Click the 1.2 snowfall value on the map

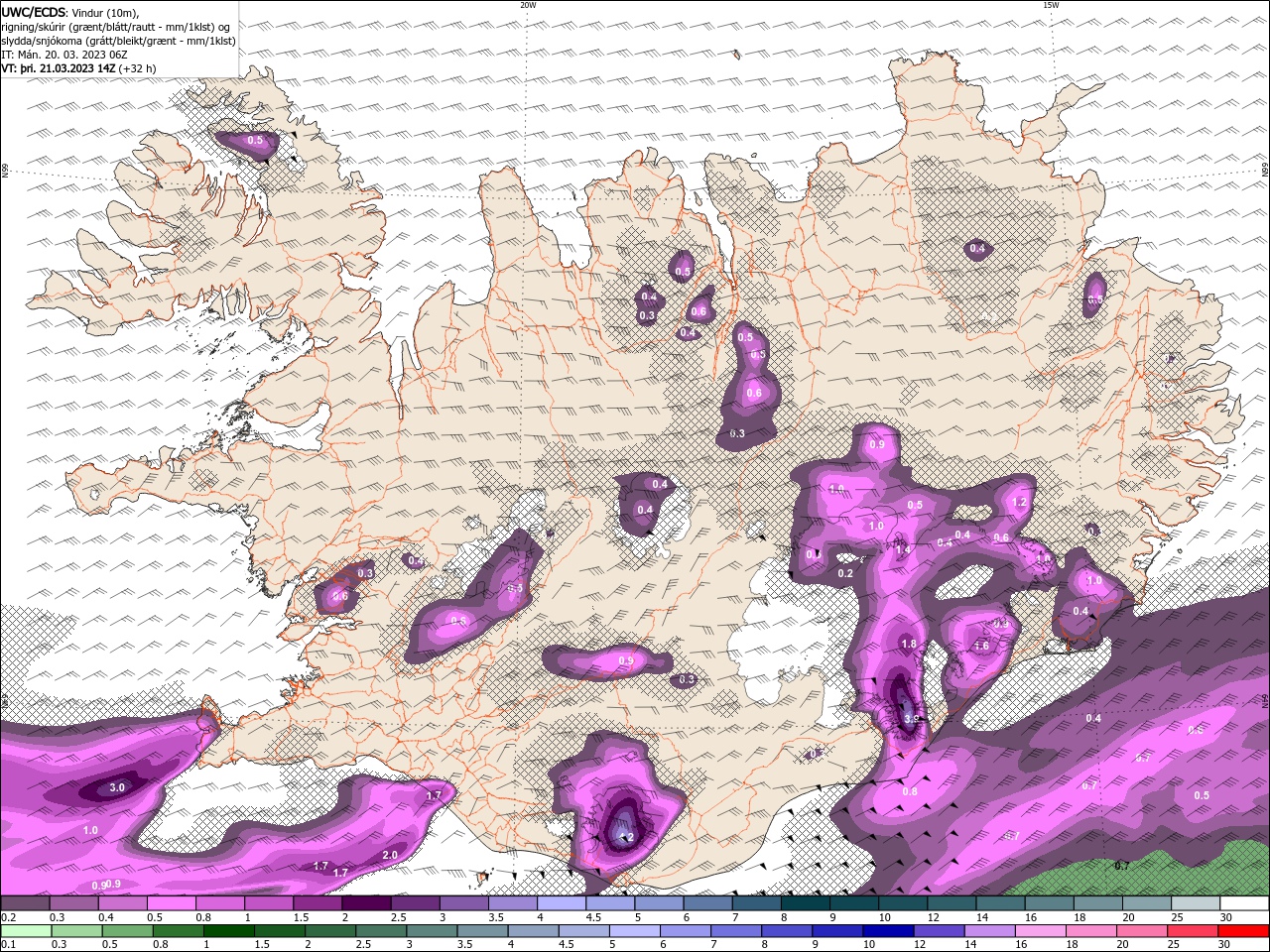click(x=1019, y=503)
